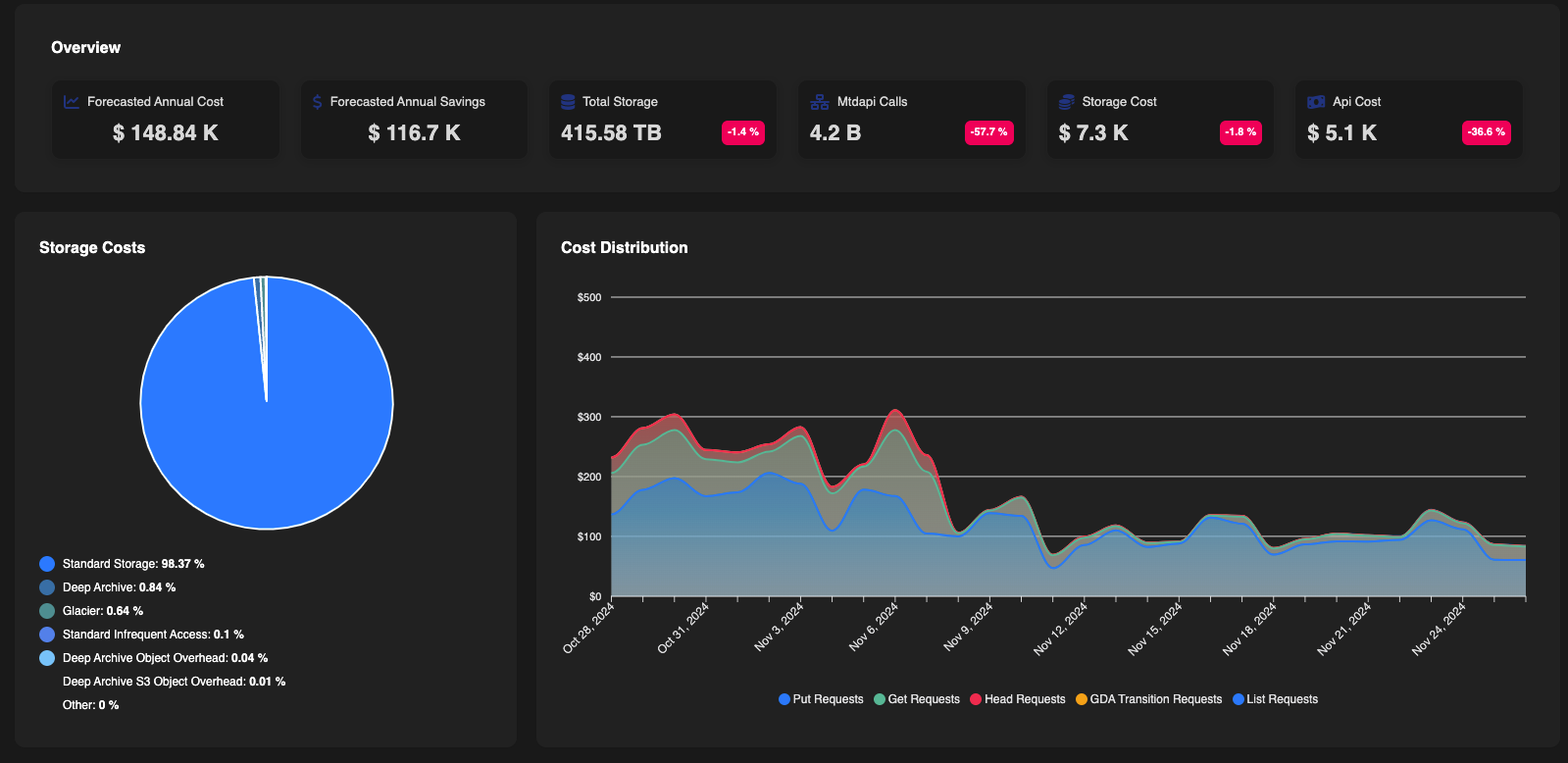Click the $ 5.1 K api cost value

tap(1341, 133)
